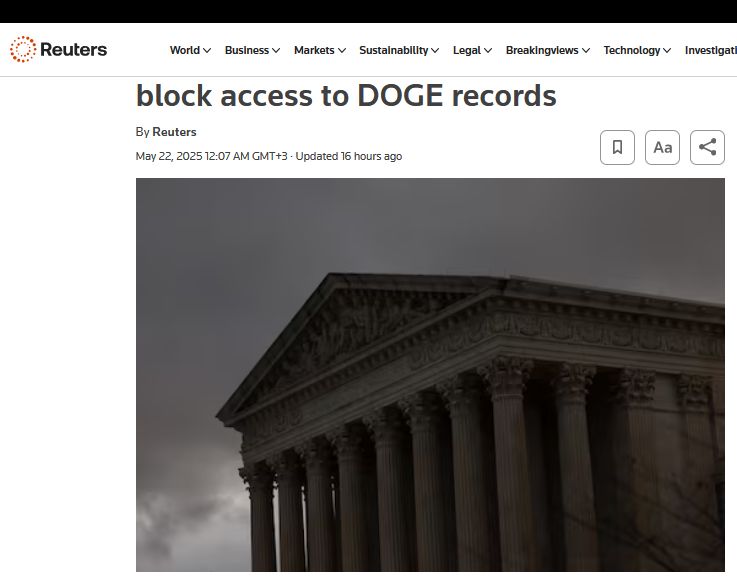Open the share icon menu
Screen dimensions: 737x579
707,148
